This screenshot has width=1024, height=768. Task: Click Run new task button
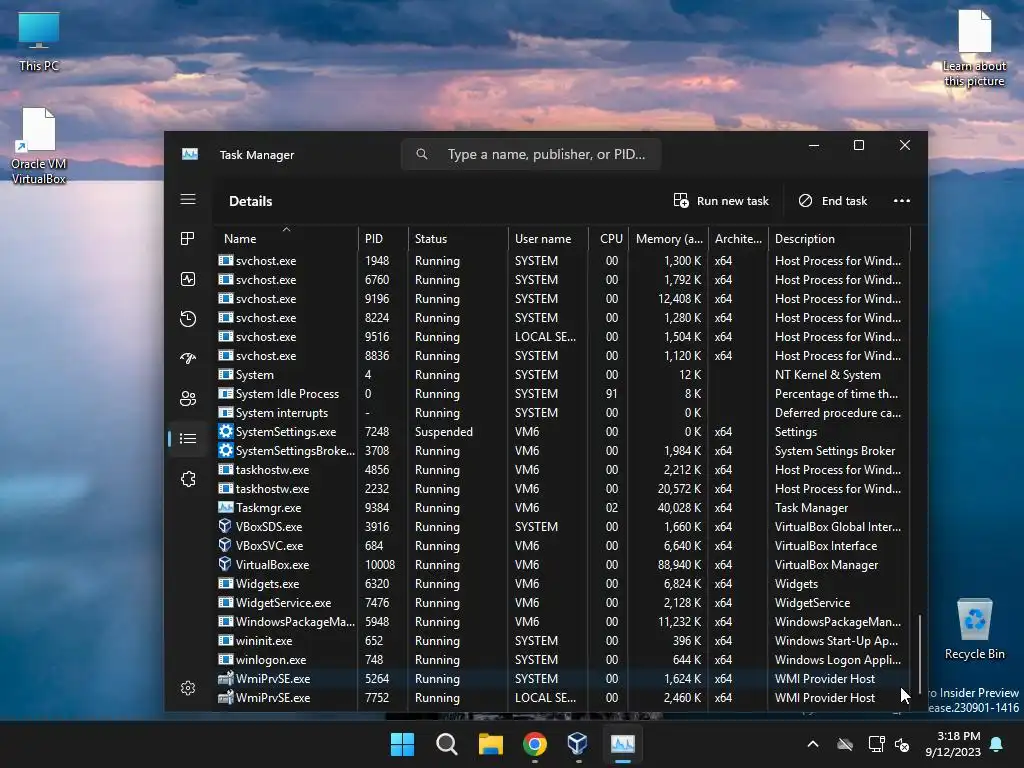pyautogui.click(x=721, y=200)
